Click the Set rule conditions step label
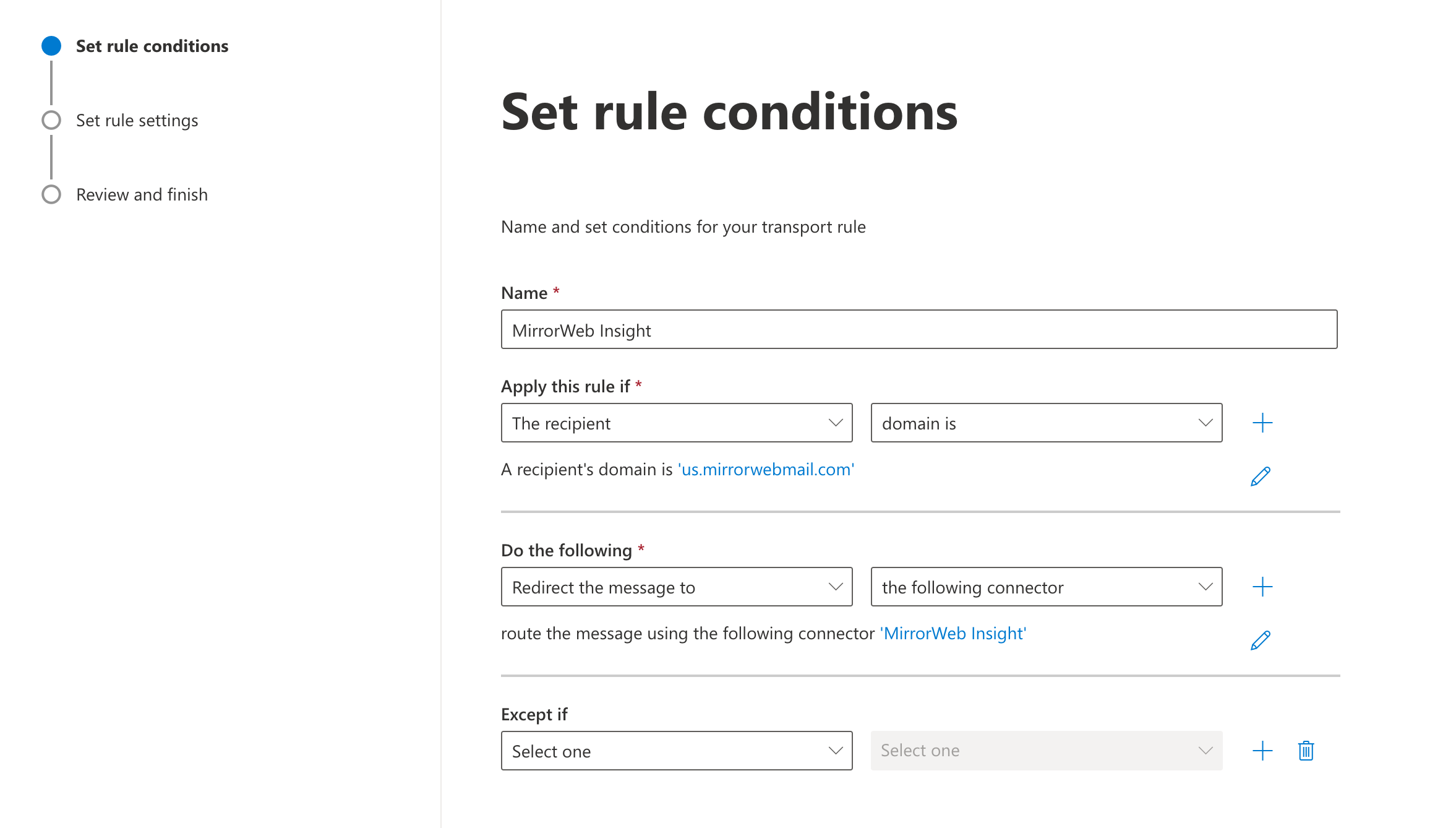This screenshot has height=828, width=1456. 152,46
